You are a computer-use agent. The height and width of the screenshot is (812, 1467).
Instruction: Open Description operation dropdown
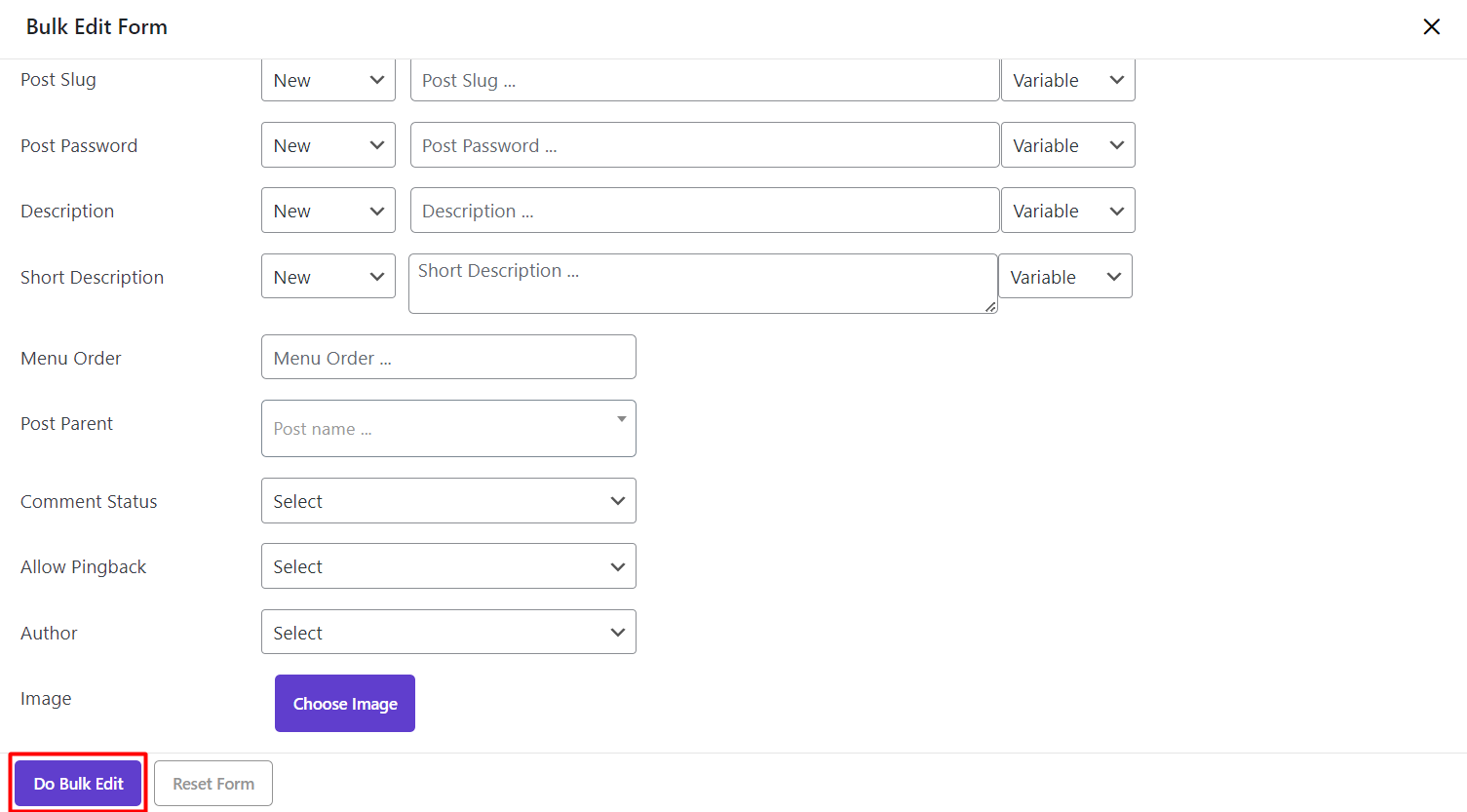point(328,211)
